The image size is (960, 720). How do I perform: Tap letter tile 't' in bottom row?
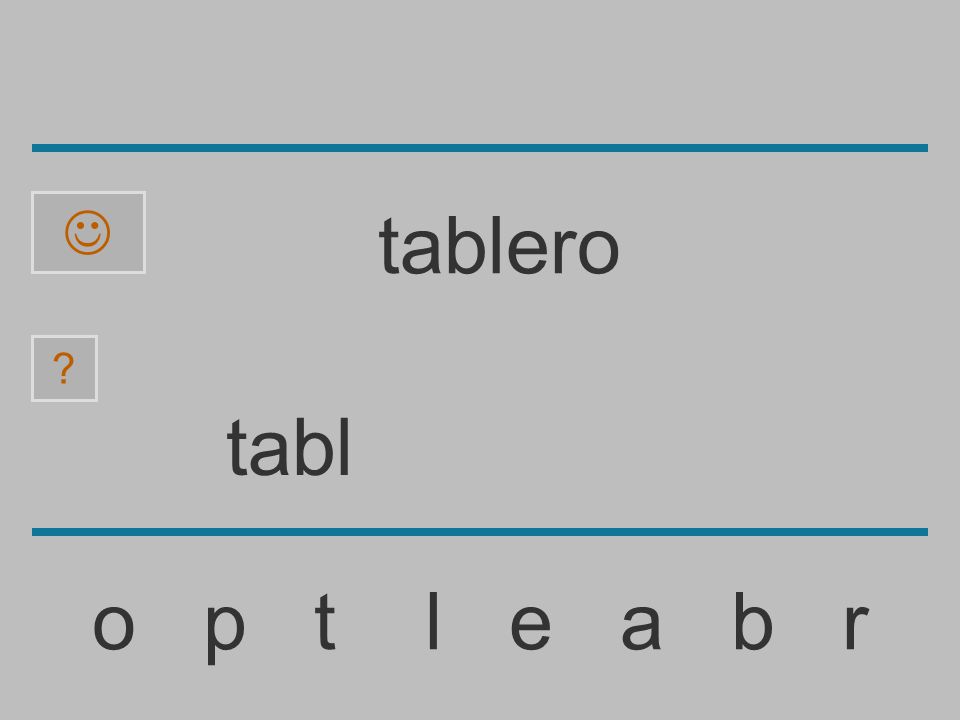325,620
